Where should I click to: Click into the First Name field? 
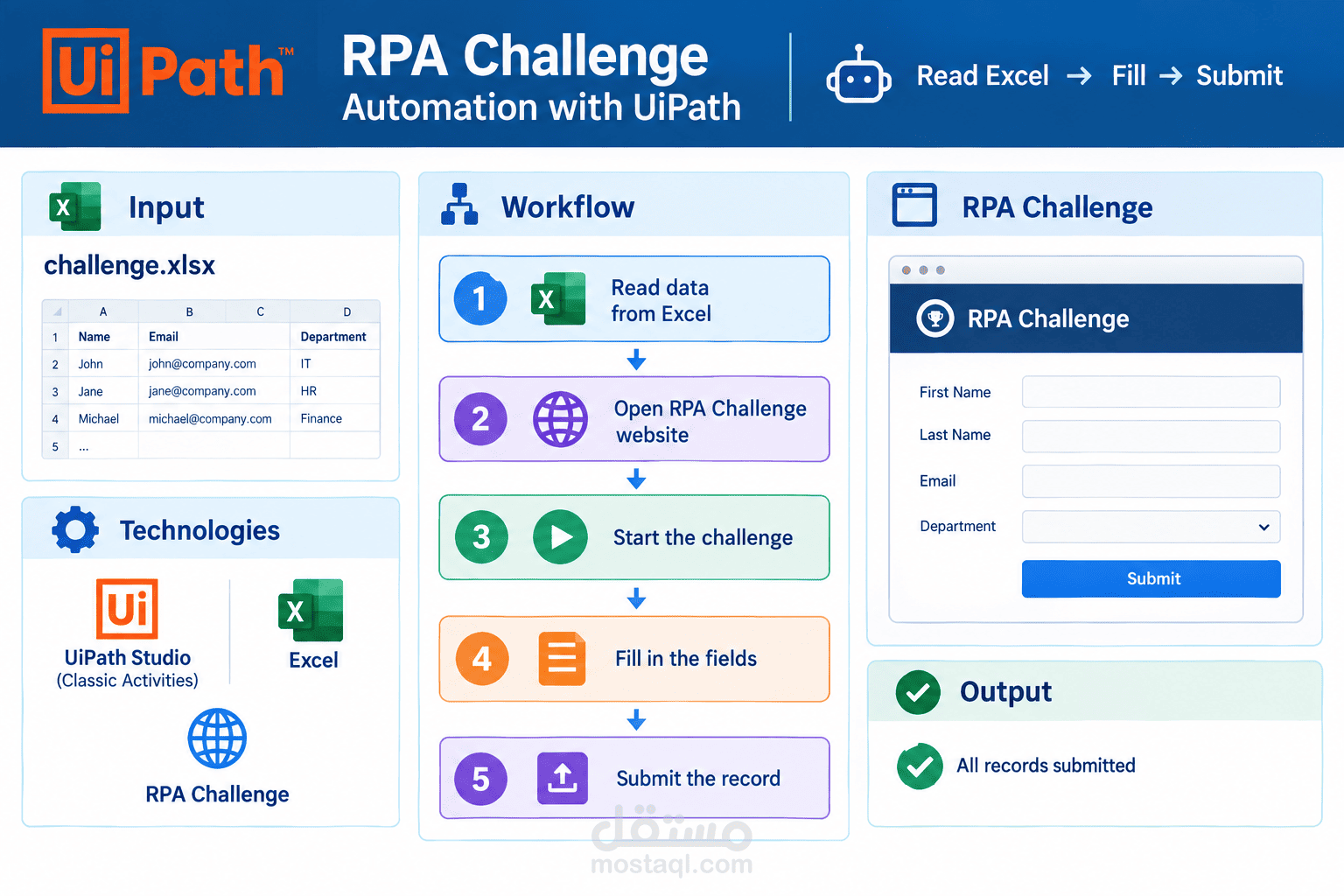pyautogui.click(x=1151, y=392)
